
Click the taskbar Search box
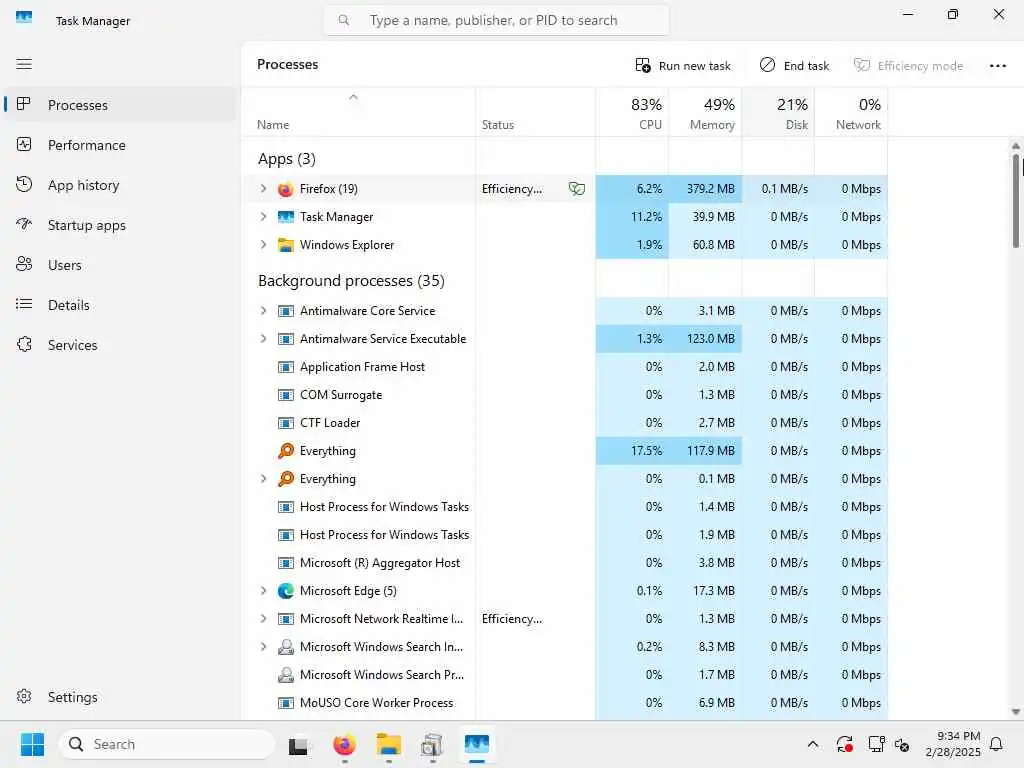click(x=167, y=744)
